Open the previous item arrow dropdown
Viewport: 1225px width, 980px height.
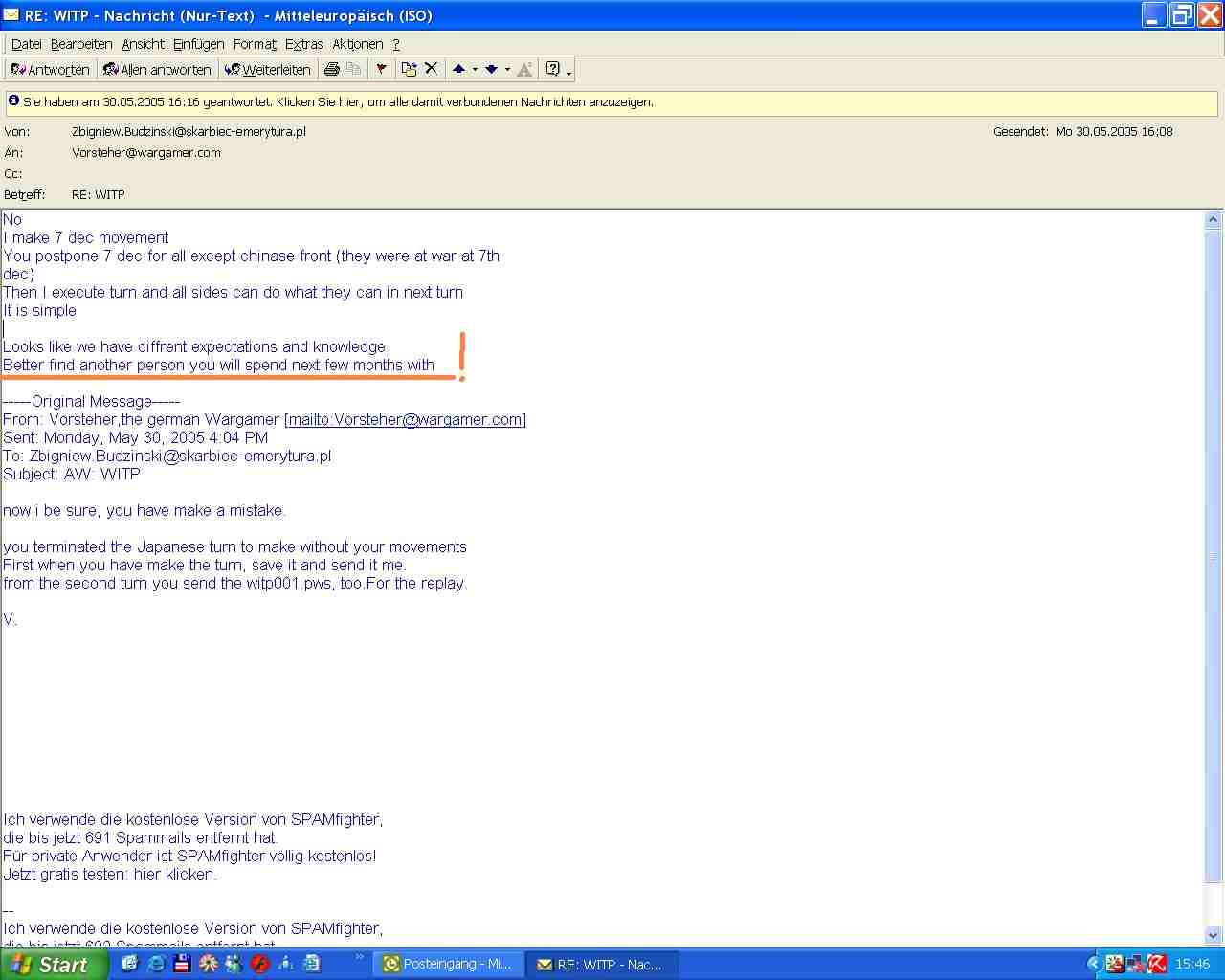(x=475, y=69)
